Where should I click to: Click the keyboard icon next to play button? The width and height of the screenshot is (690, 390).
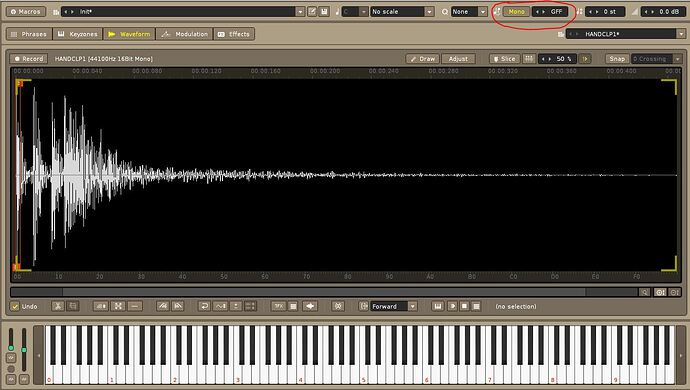click(x=437, y=306)
